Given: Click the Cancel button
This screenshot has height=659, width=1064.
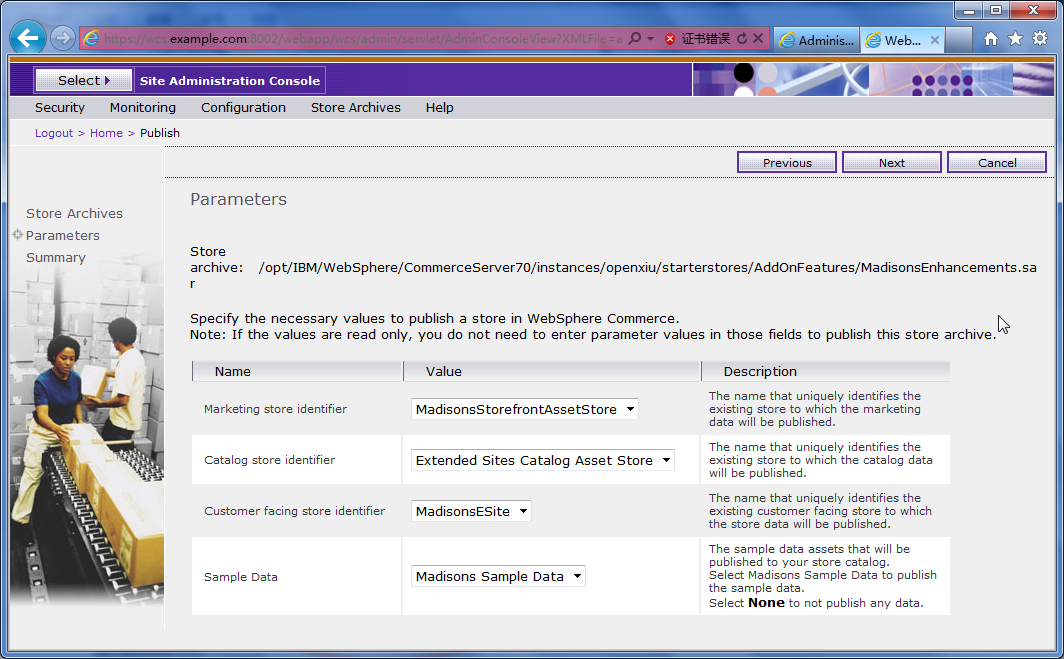Looking at the screenshot, I should click(997, 162).
